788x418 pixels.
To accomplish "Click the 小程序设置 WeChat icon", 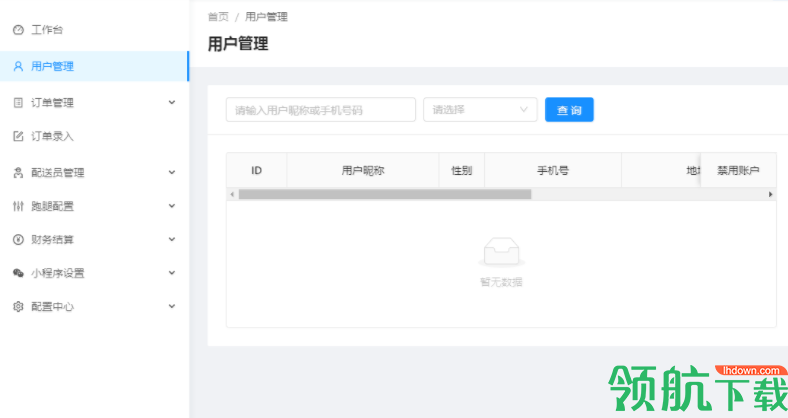I will [x=18, y=273].
